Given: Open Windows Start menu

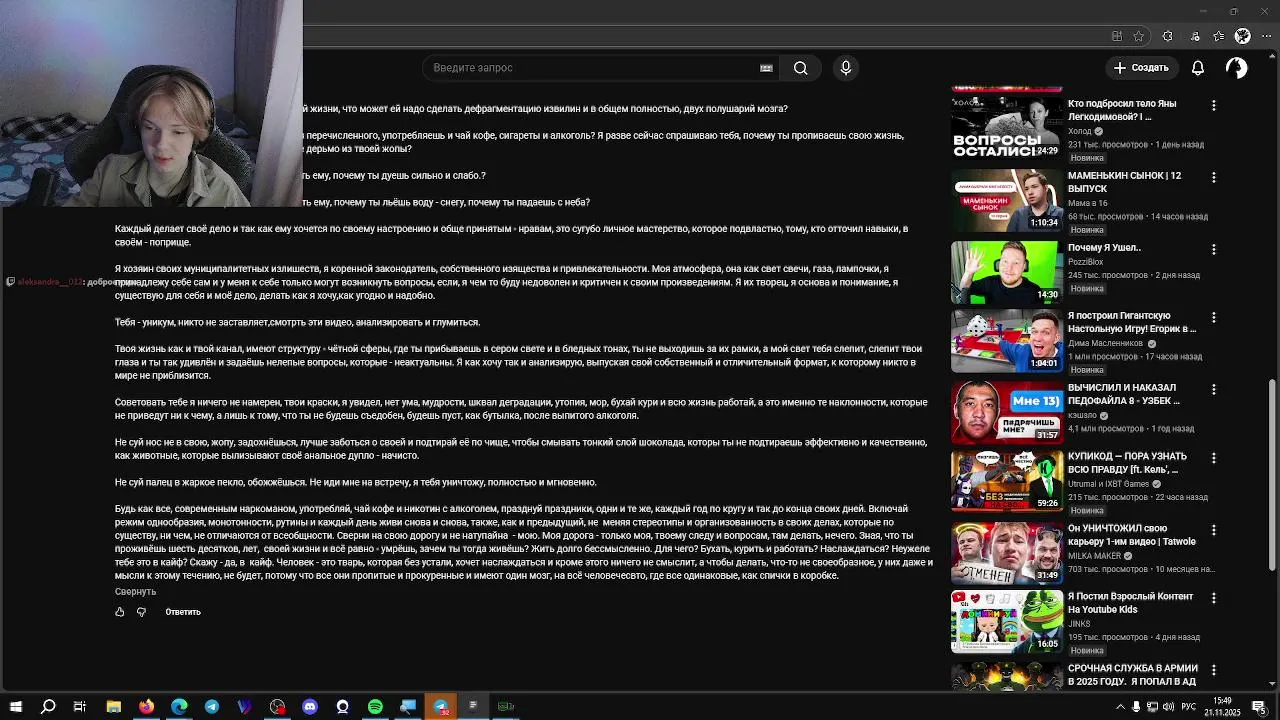Looking at the screenshot, I should pos(15,707).
